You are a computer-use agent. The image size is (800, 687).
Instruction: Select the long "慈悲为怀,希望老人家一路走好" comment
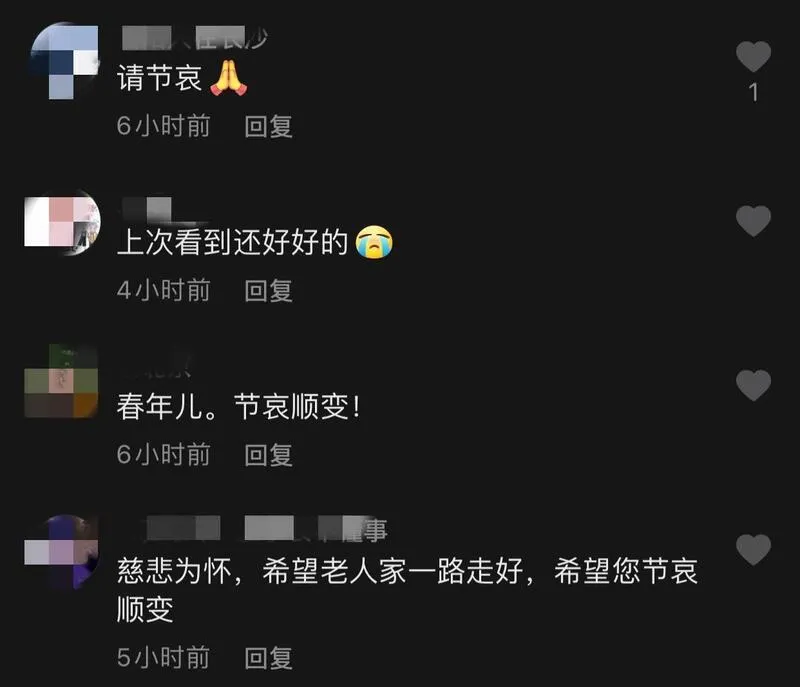pos(407,590)
